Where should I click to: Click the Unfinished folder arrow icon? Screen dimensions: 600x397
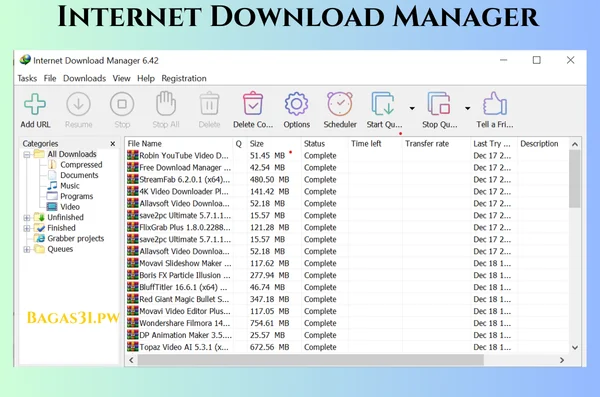coord(39,217)
